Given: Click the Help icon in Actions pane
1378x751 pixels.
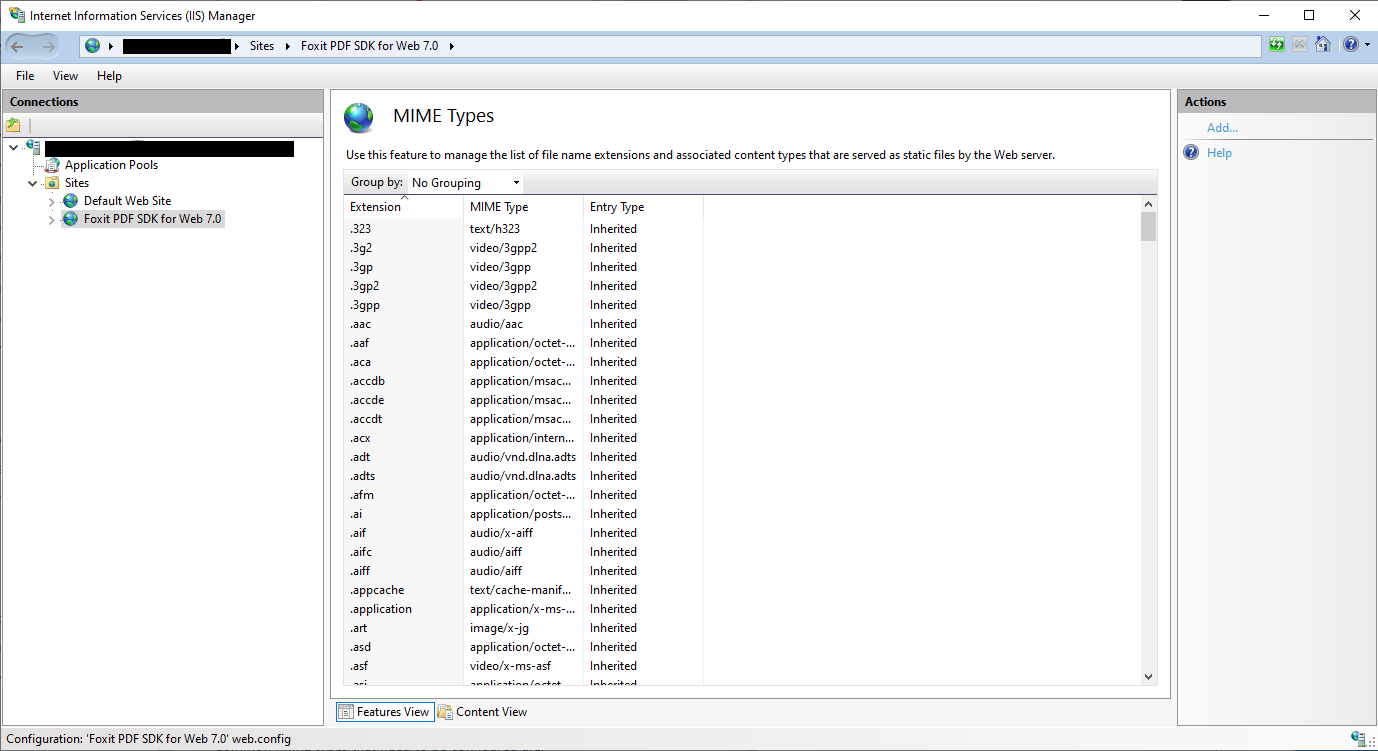Looking at the screenshot, I should tap(1191, 153).
